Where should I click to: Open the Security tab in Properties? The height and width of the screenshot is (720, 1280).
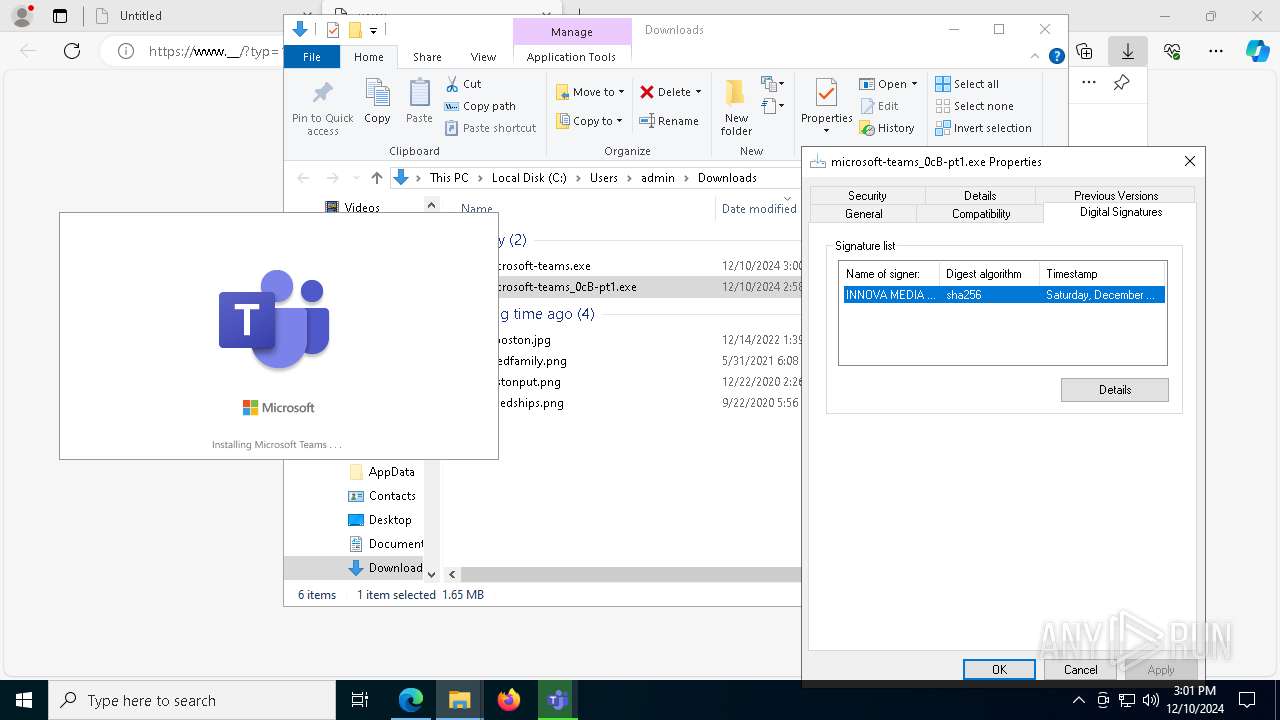[x=867, y=196]
